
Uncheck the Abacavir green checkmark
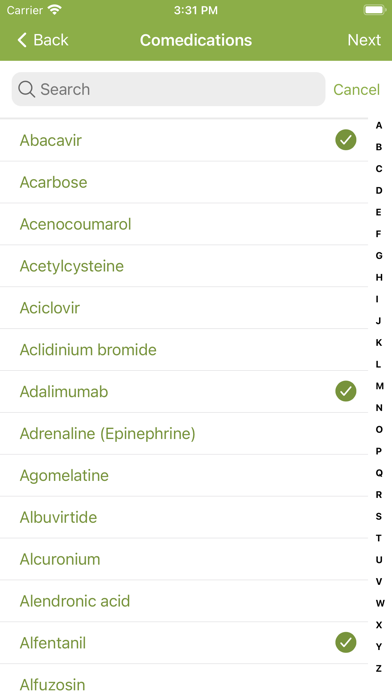click(x=345, y=140)
